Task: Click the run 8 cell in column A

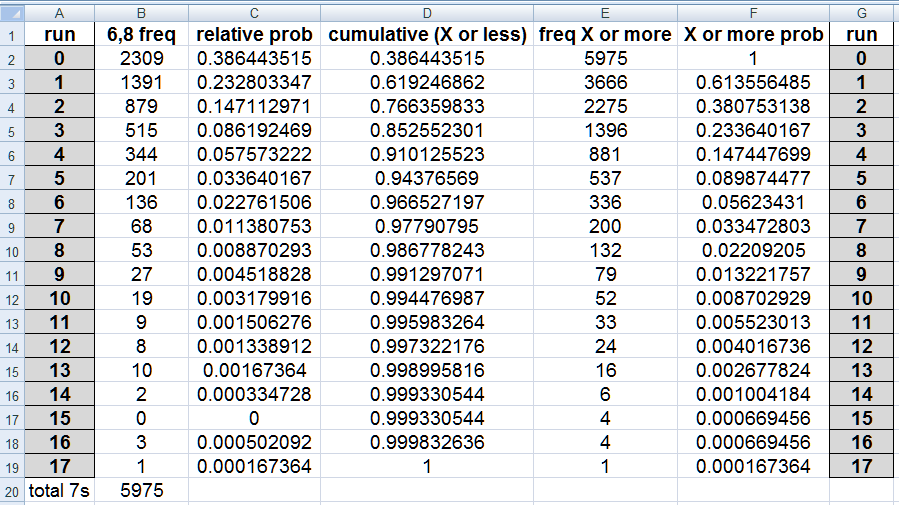Action: tap(60, 250)
